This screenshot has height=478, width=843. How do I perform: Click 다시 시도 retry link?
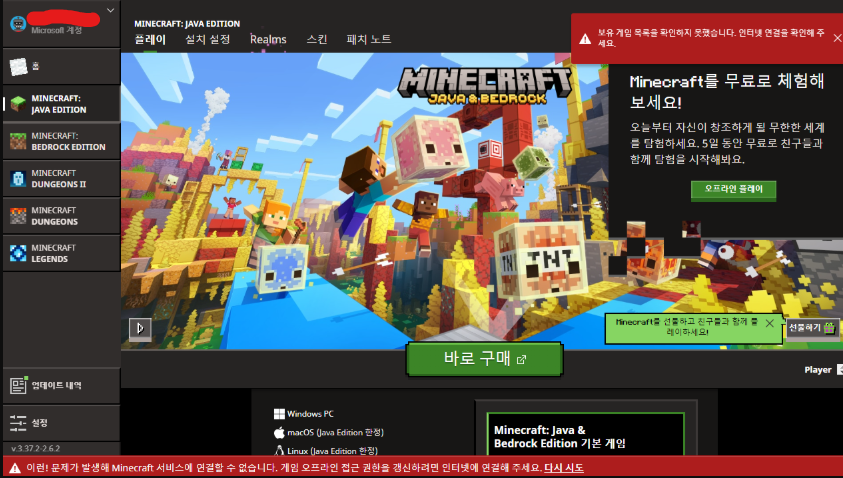[563, 468]
